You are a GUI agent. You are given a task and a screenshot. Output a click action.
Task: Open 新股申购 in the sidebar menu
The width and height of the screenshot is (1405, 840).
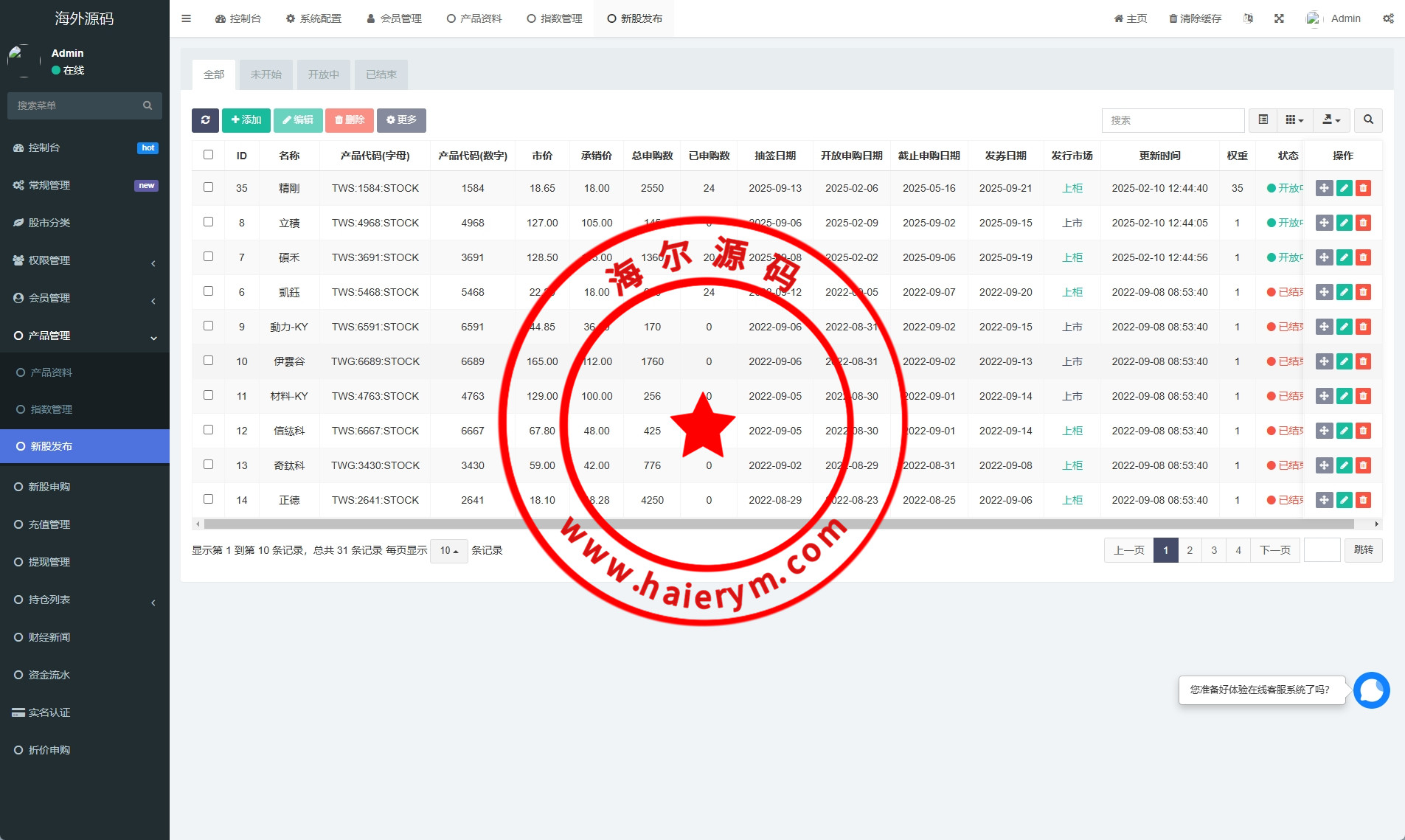point(49,487)
